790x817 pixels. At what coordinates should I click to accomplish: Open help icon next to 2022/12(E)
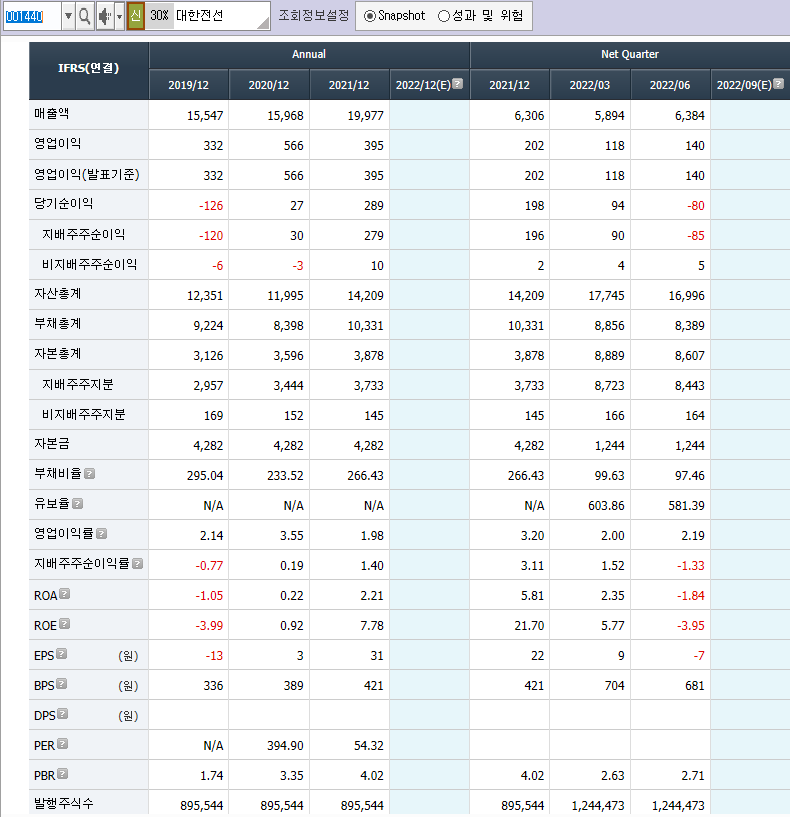[x=458, y=83]
